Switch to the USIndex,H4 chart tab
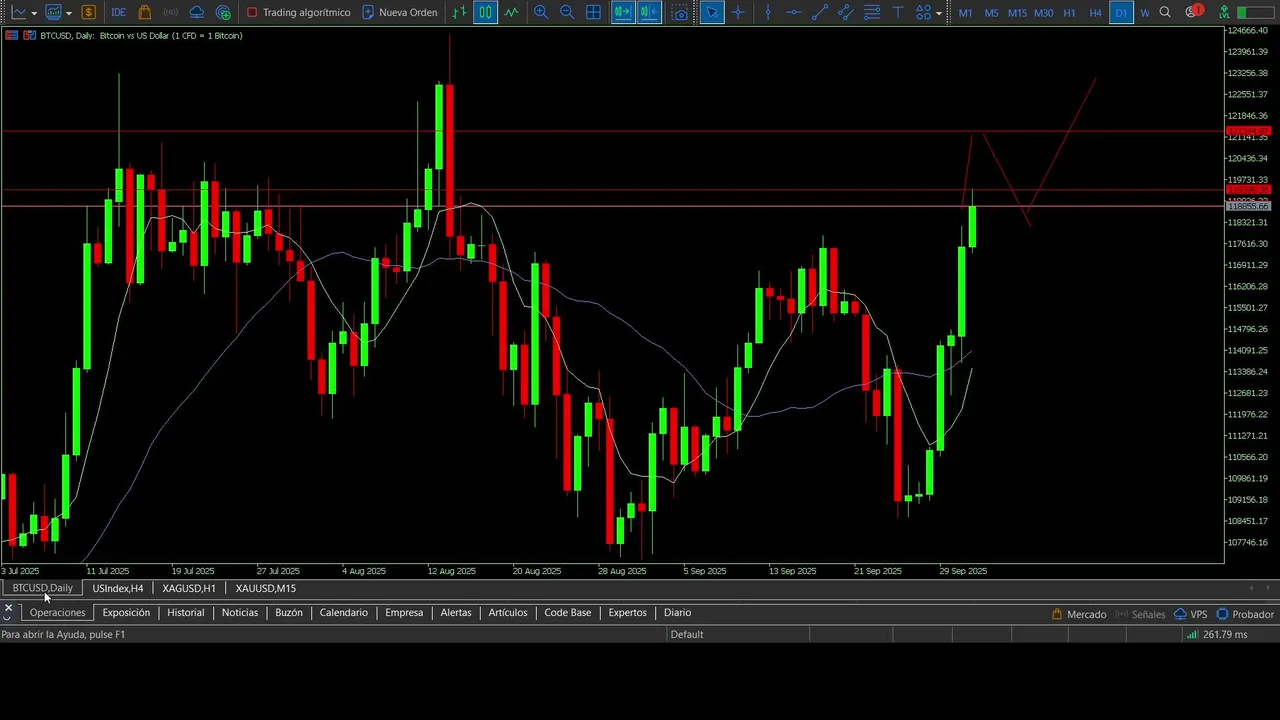Screen dimensions: 1280x720 (x=118, y=588)
